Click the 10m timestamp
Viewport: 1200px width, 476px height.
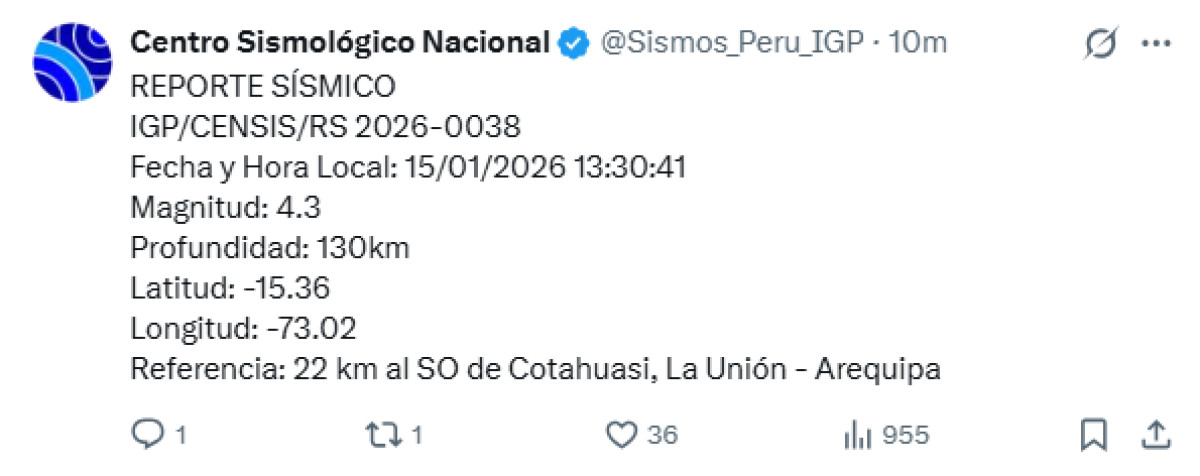click(918, 42)
